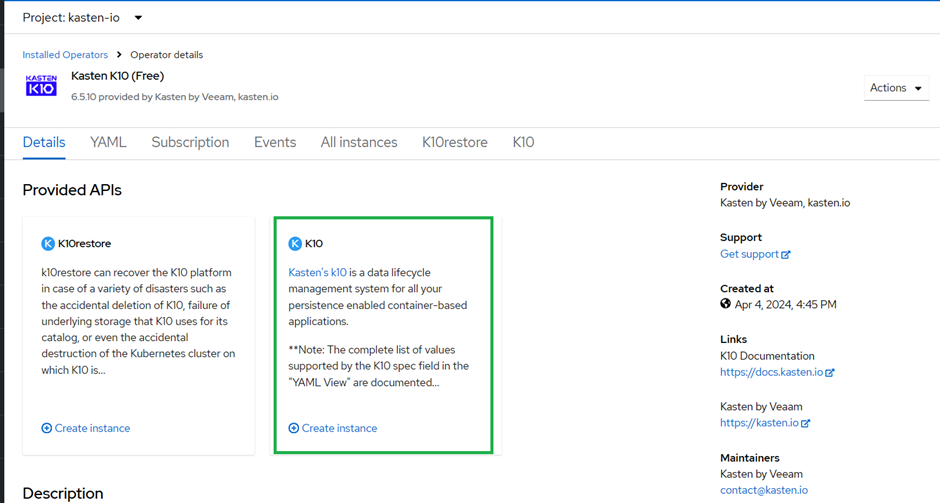
Task: Open the Kasten's k10 link
Action: (x=317, y=272)
